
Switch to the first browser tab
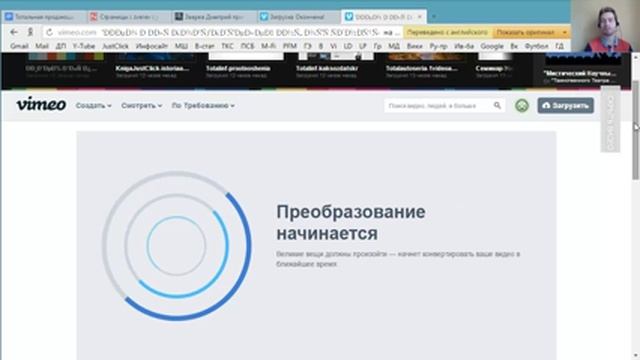(43, 17)
